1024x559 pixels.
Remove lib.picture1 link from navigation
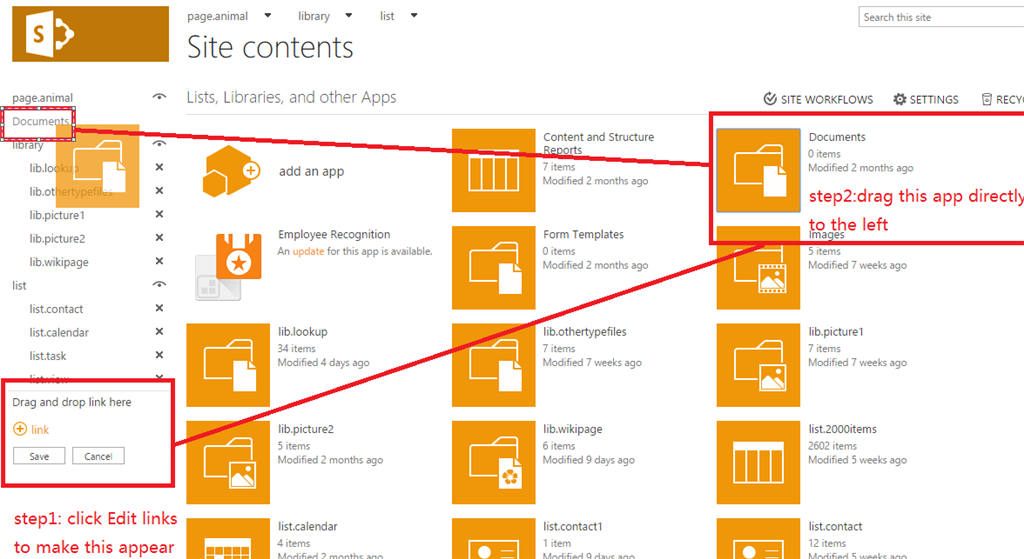pos(159,214)
